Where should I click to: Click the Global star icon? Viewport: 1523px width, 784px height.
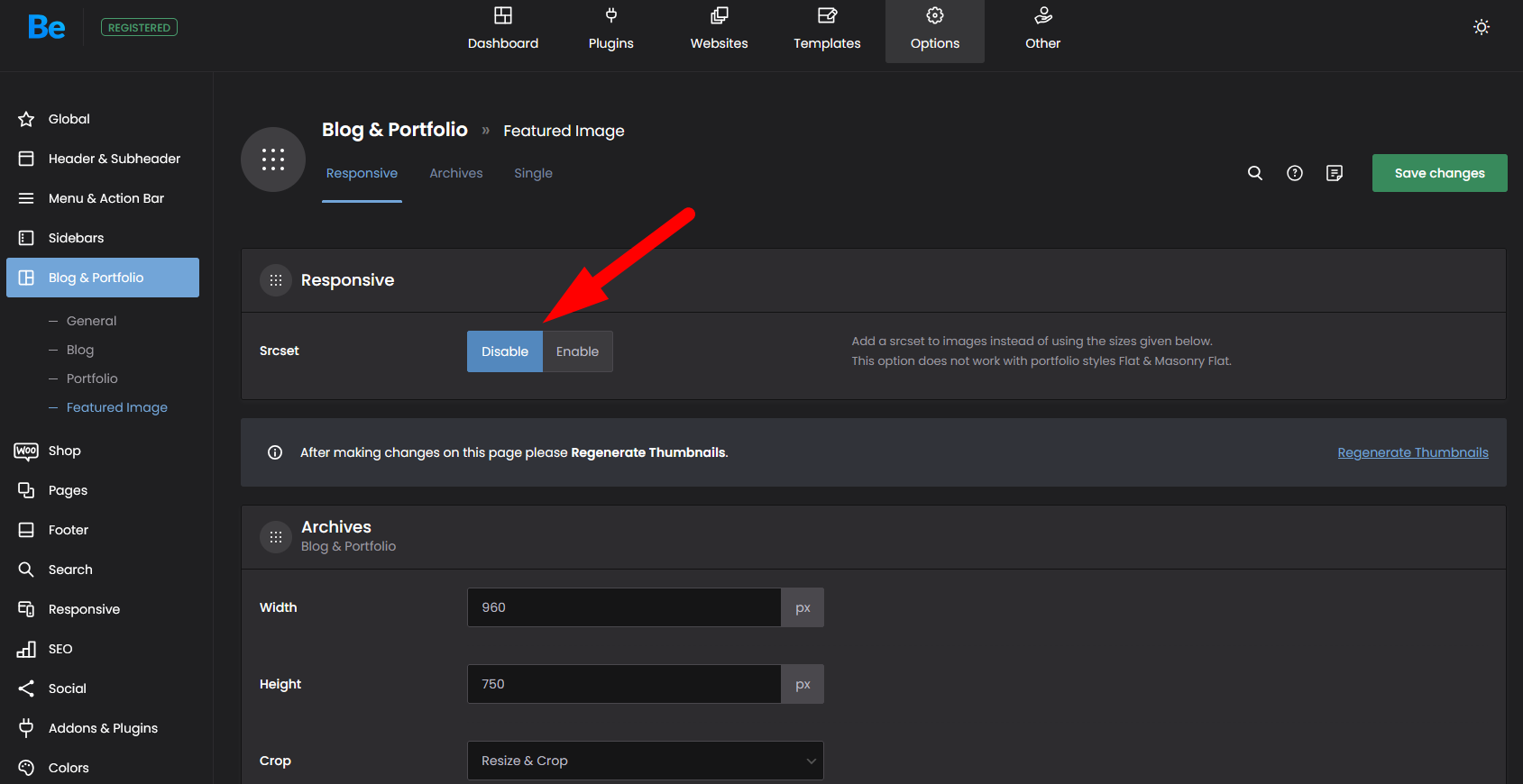click(x=26, y=119)
